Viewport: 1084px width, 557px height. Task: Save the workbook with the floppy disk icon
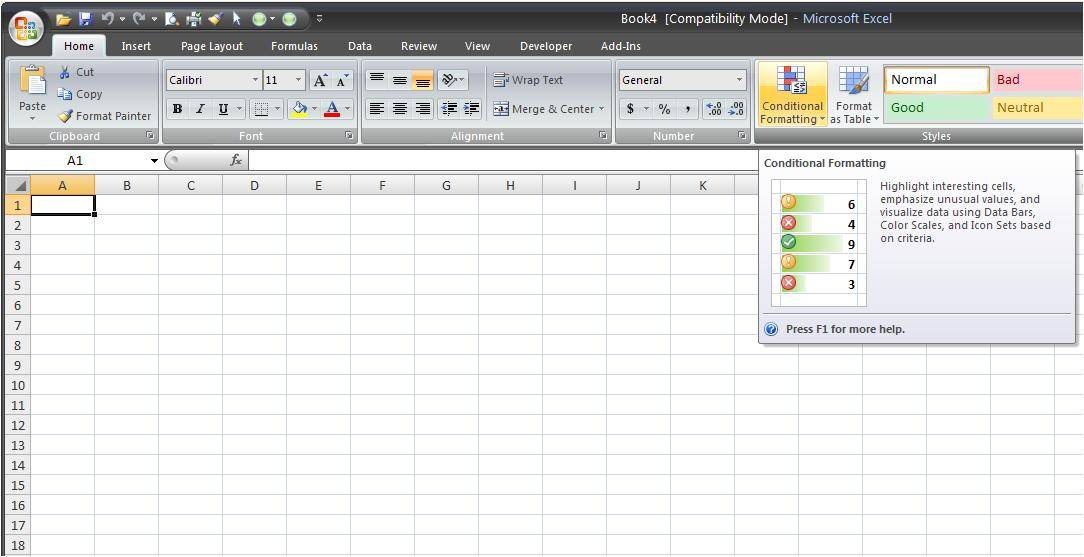pyautogui.click(x=85, y=19)
